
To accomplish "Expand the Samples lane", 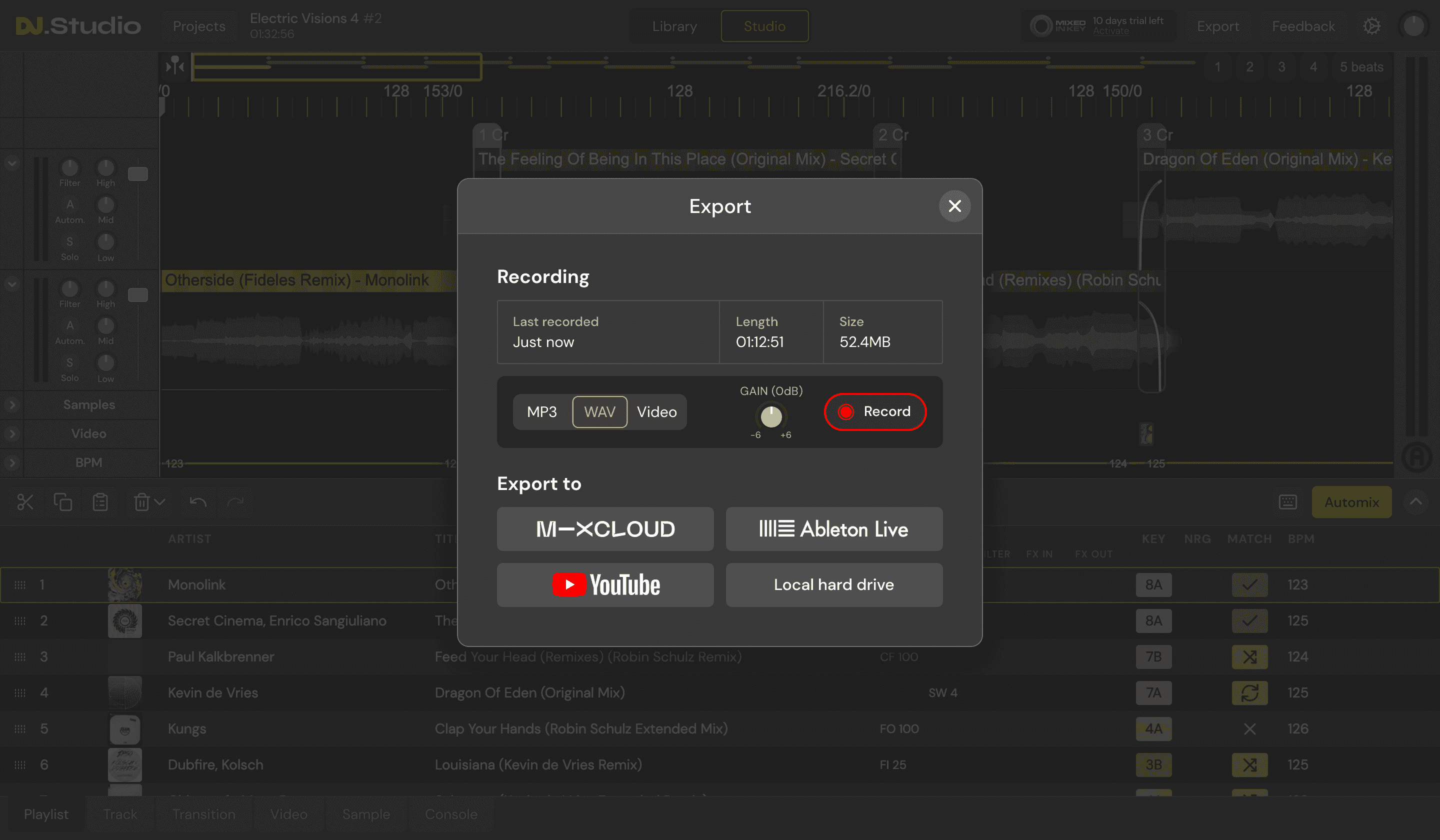I will [x=12, y=404].
